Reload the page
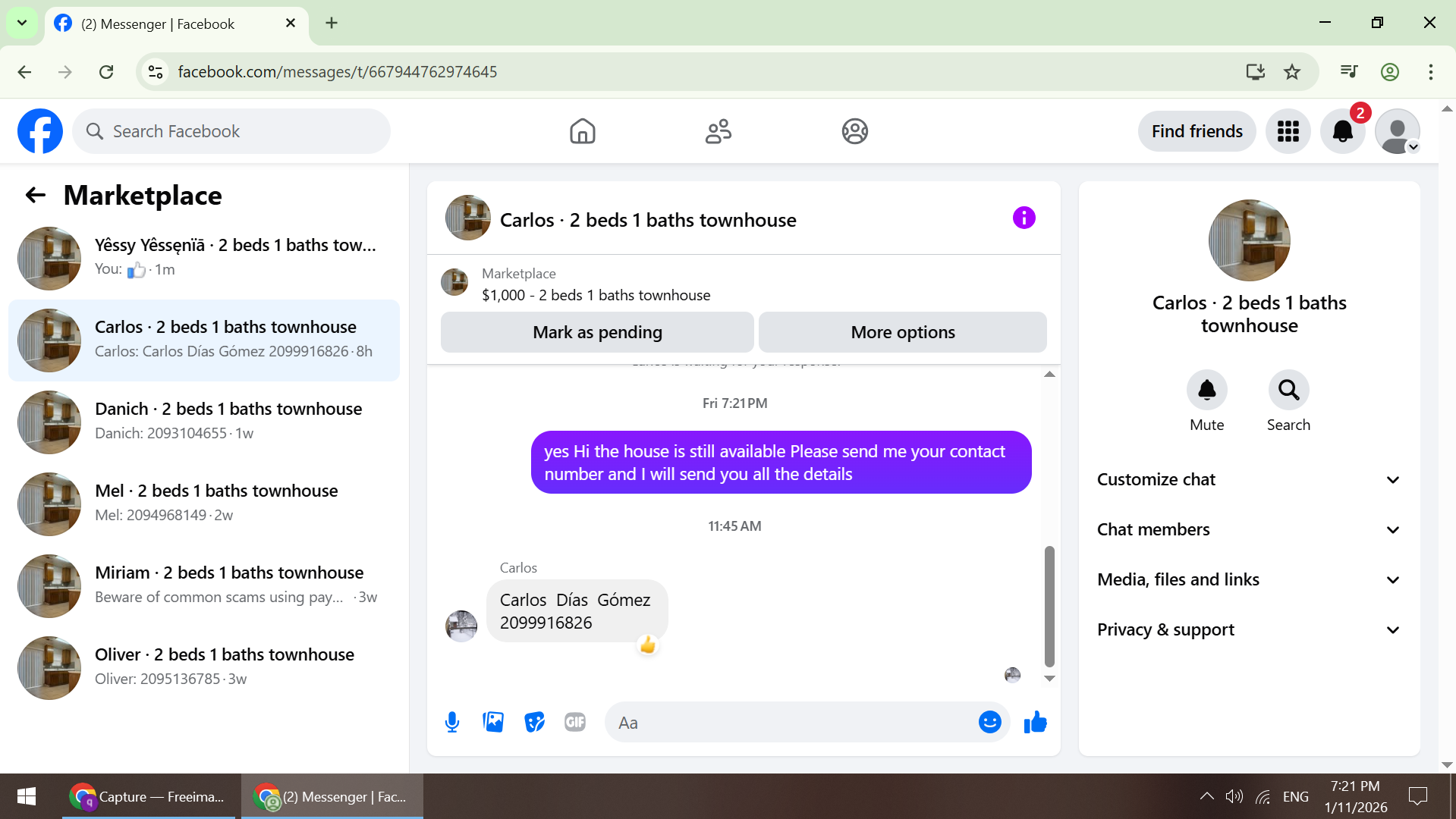This screenshot has width=1456, height=819. 106,72
